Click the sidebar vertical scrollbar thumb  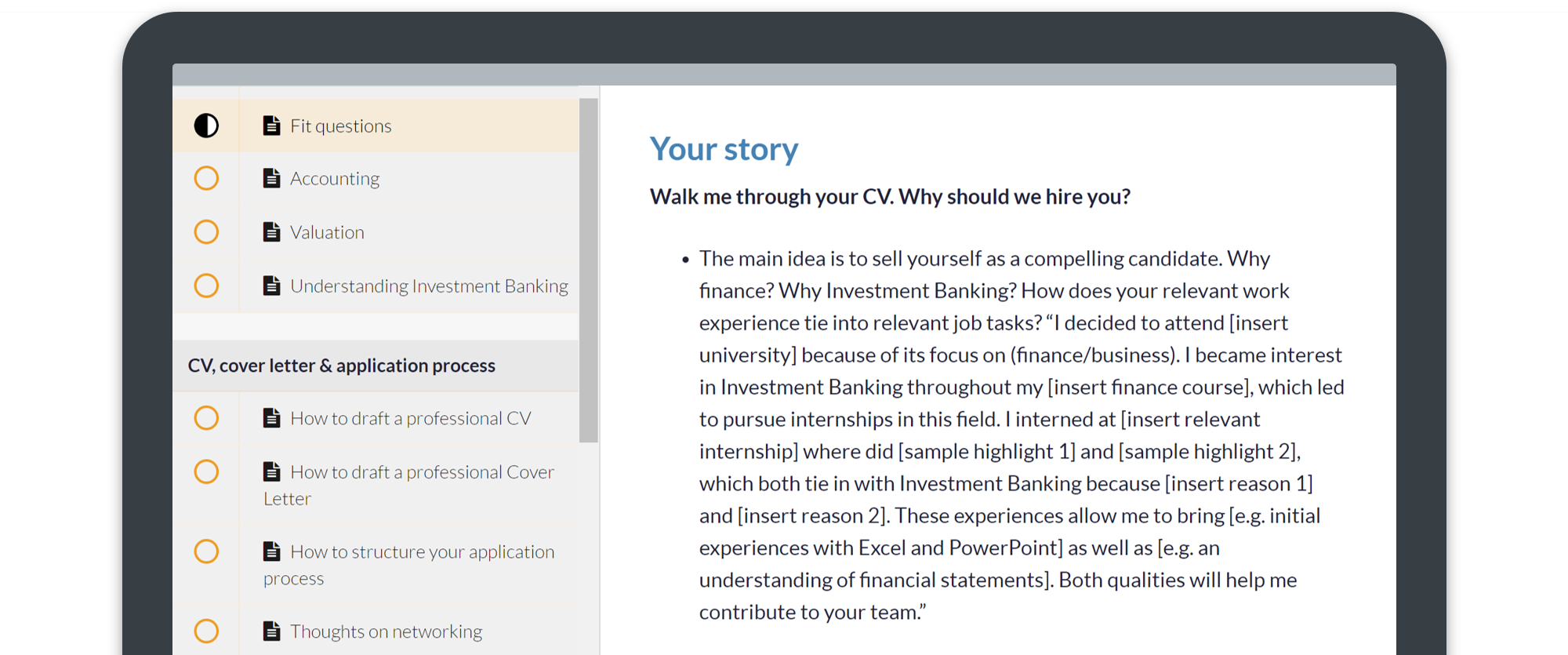click(589, 270)
